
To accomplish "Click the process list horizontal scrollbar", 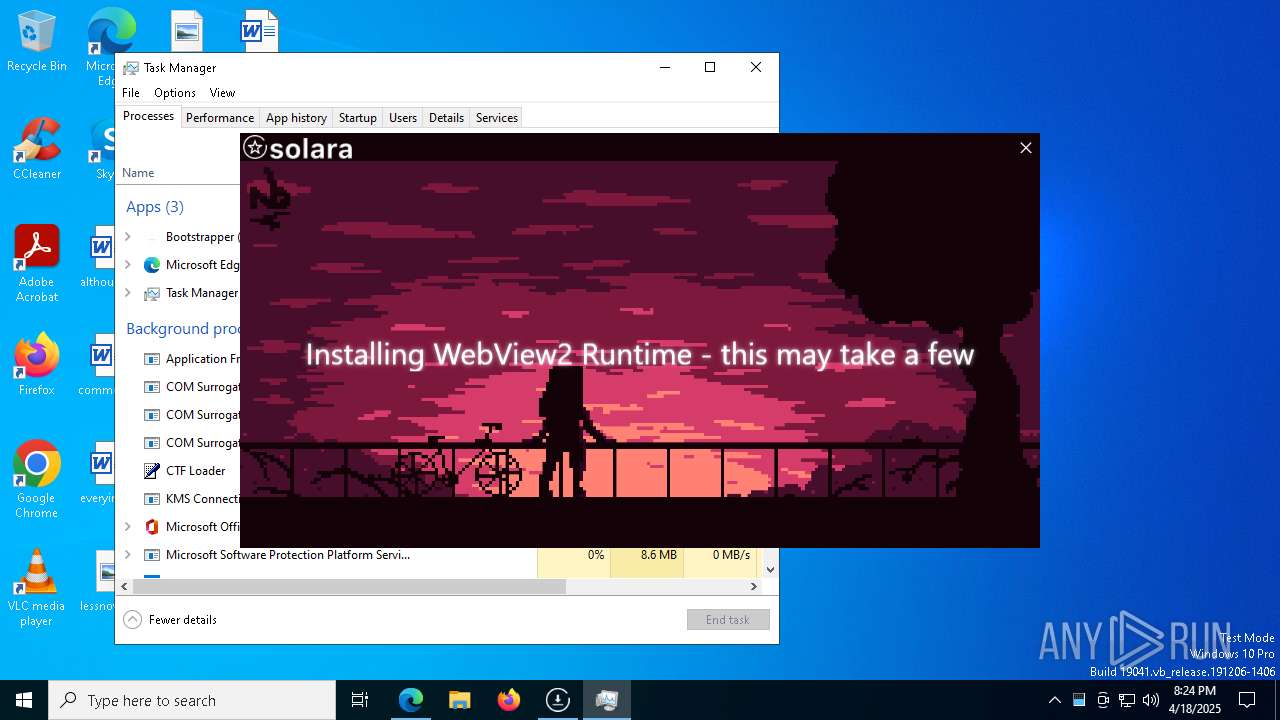I will pos(349,587).
